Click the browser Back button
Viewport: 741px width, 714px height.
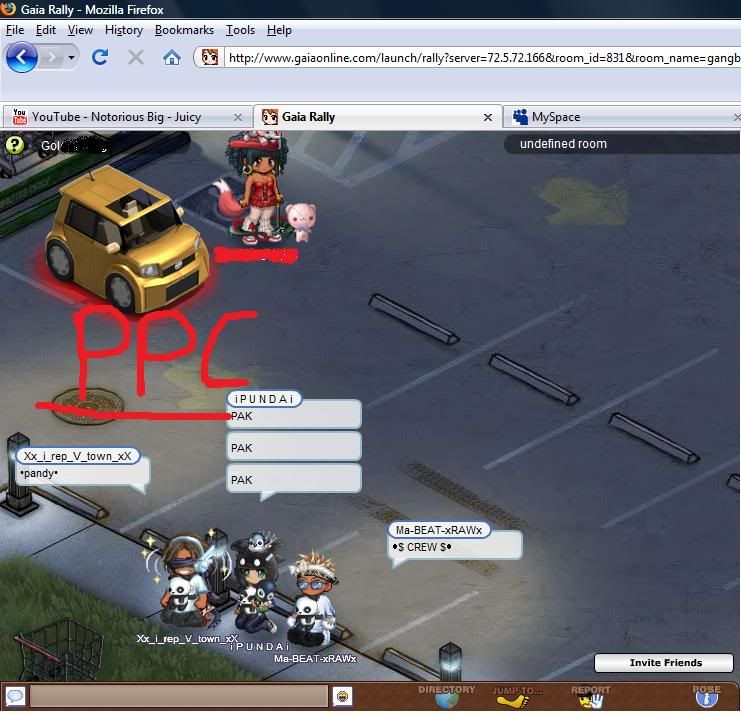pos(21,57)
